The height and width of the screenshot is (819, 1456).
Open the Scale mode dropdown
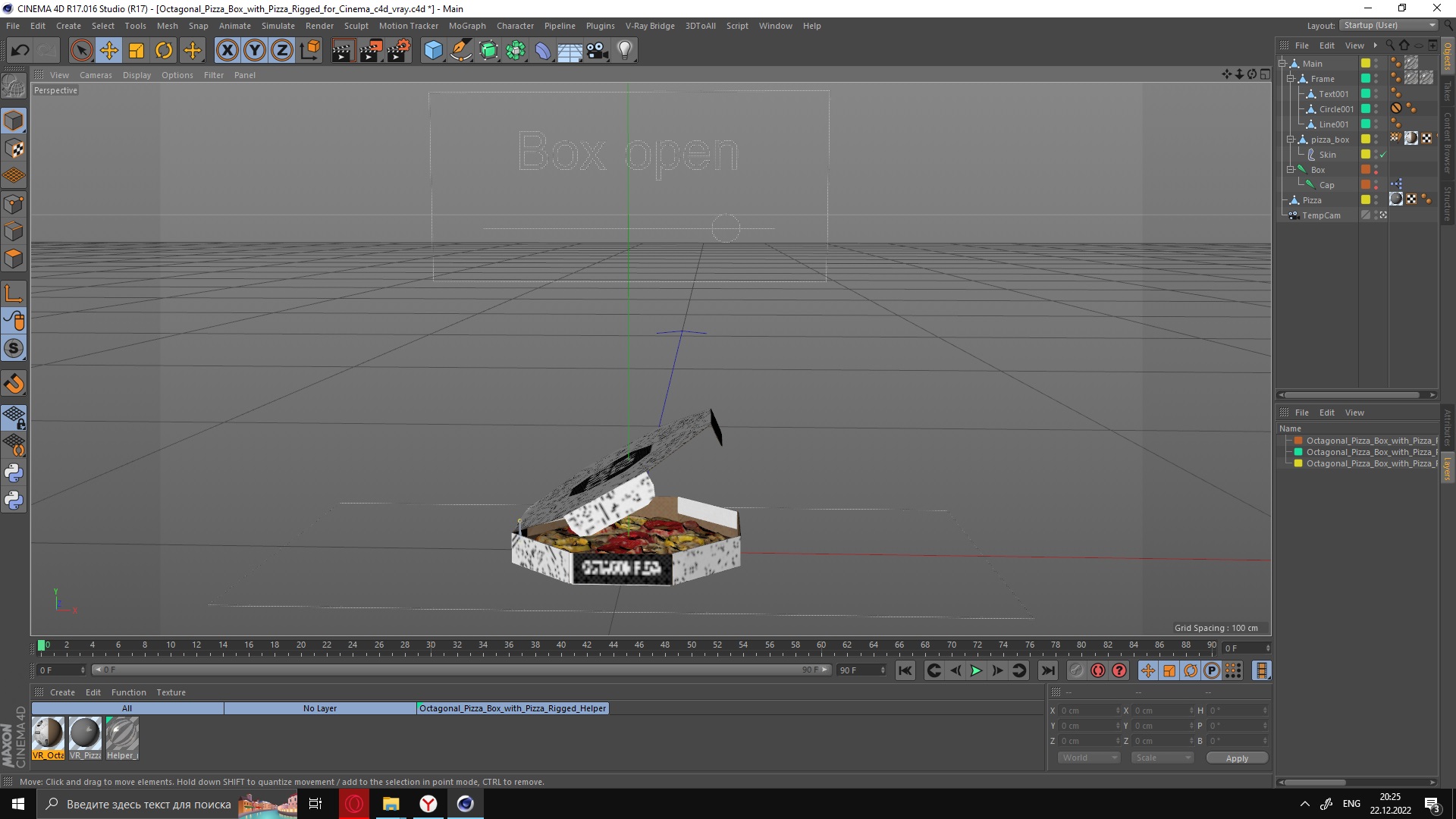coord(1162,758)
